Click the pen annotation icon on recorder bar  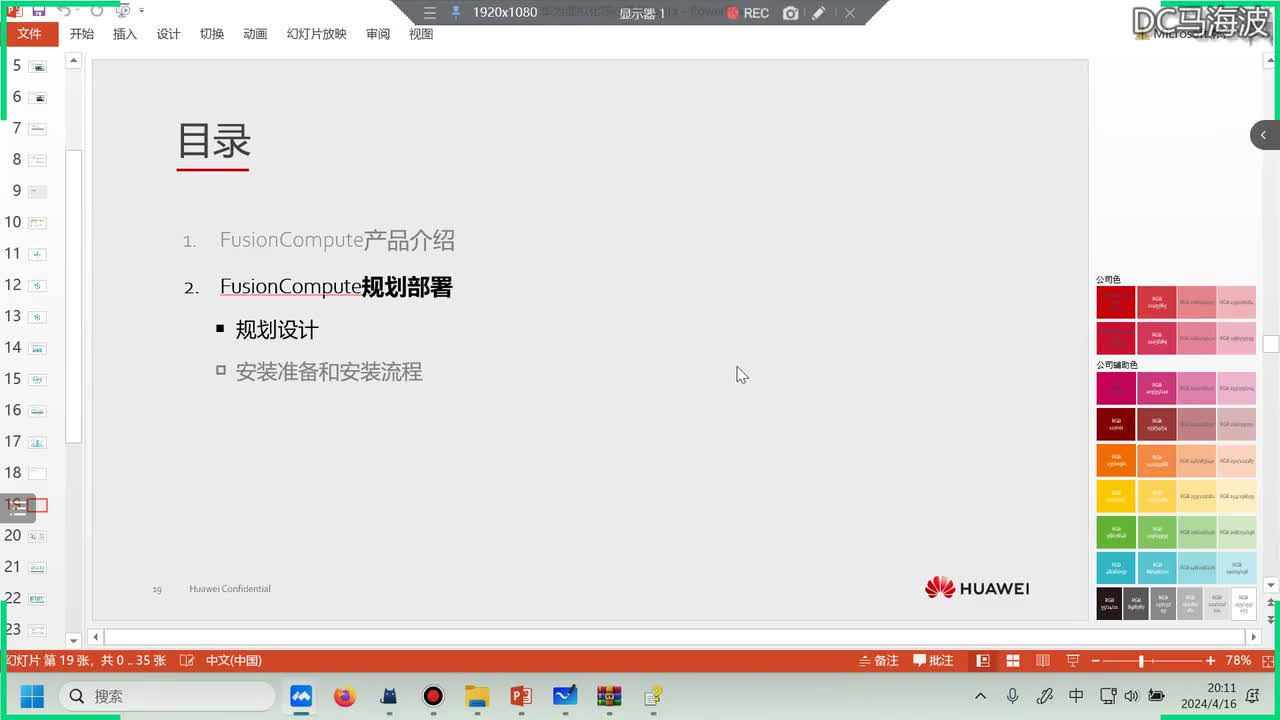(819, 13)
